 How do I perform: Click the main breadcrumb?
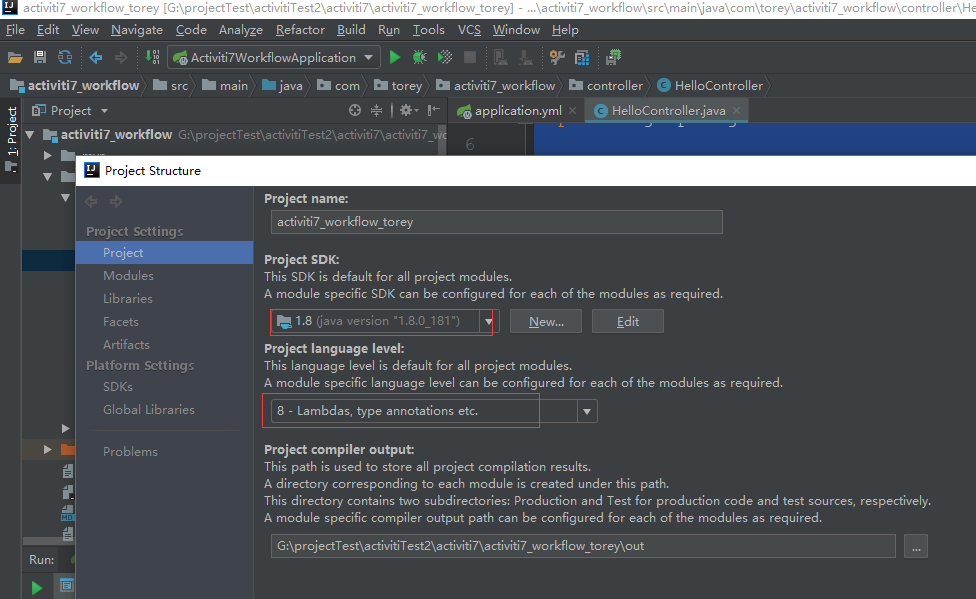coord(225,86)
